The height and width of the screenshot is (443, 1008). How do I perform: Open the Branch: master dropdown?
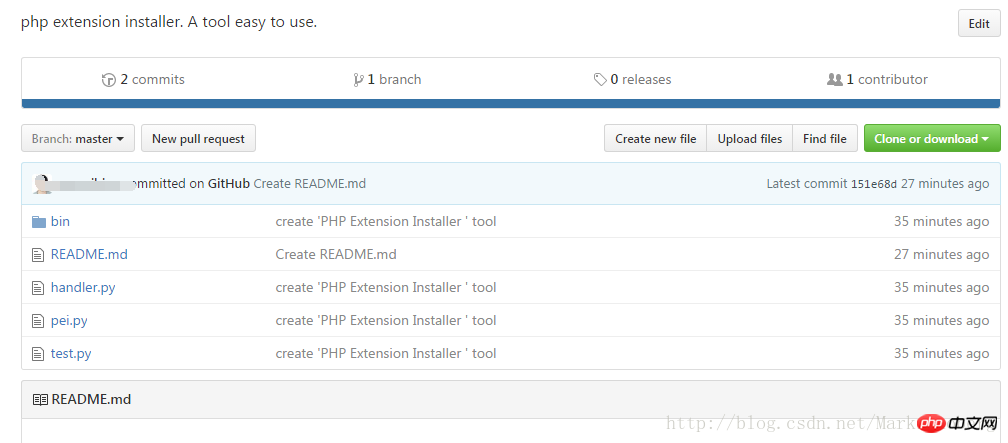coord(78,139)
